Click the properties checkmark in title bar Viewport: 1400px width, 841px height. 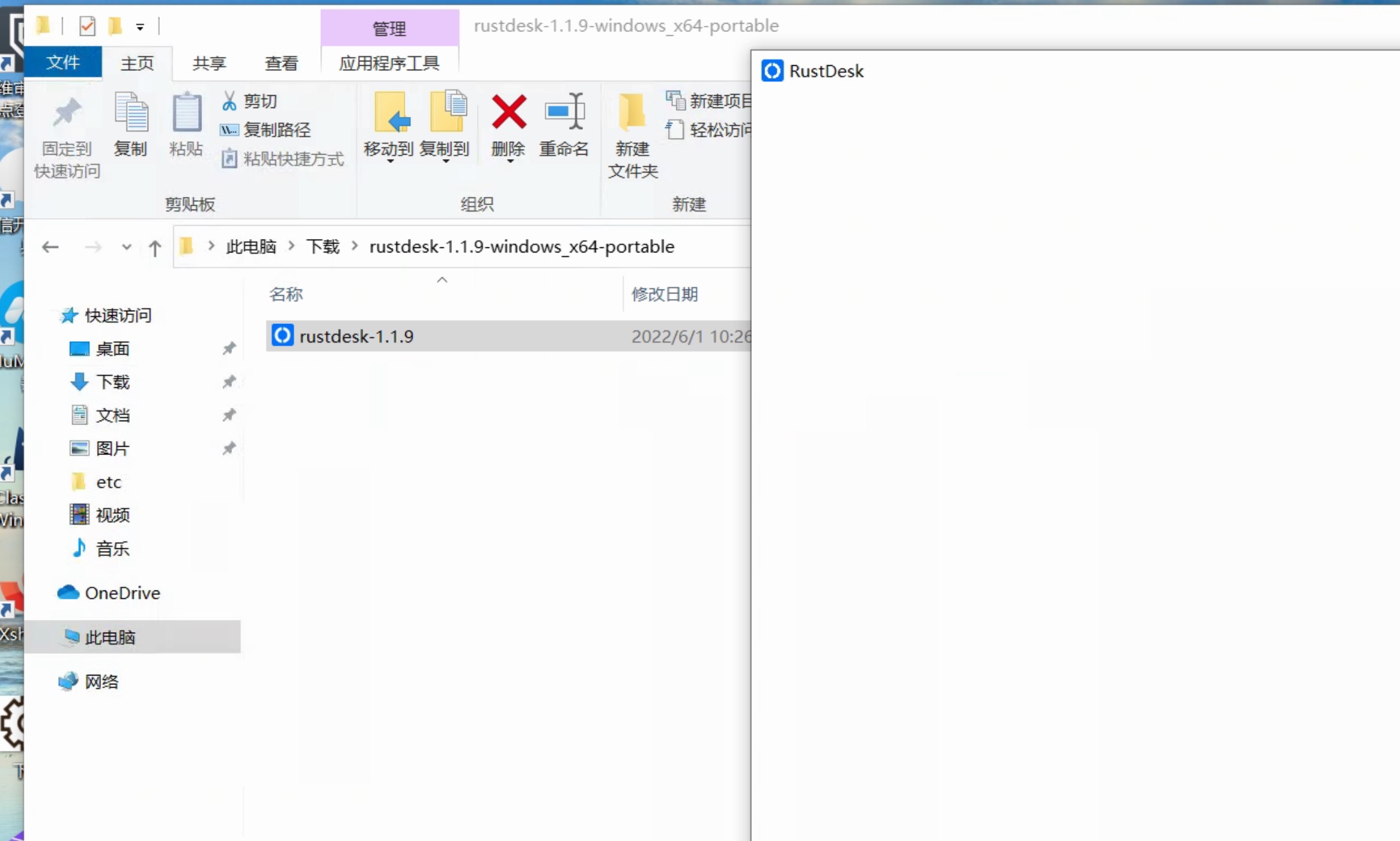(x=87, y=26)
